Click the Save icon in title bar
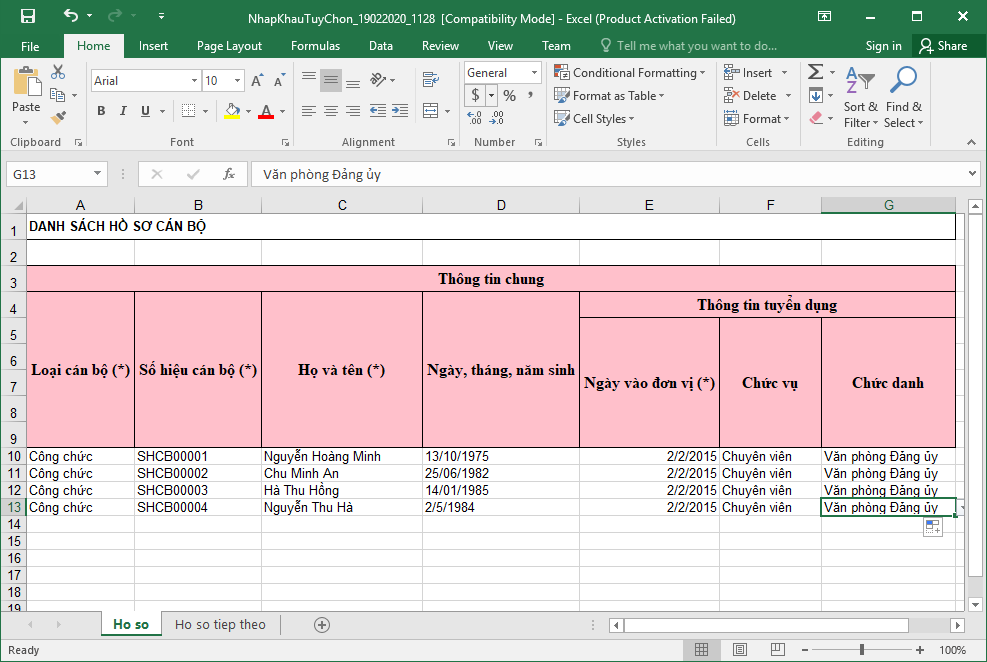 click(x=27, y=17)
